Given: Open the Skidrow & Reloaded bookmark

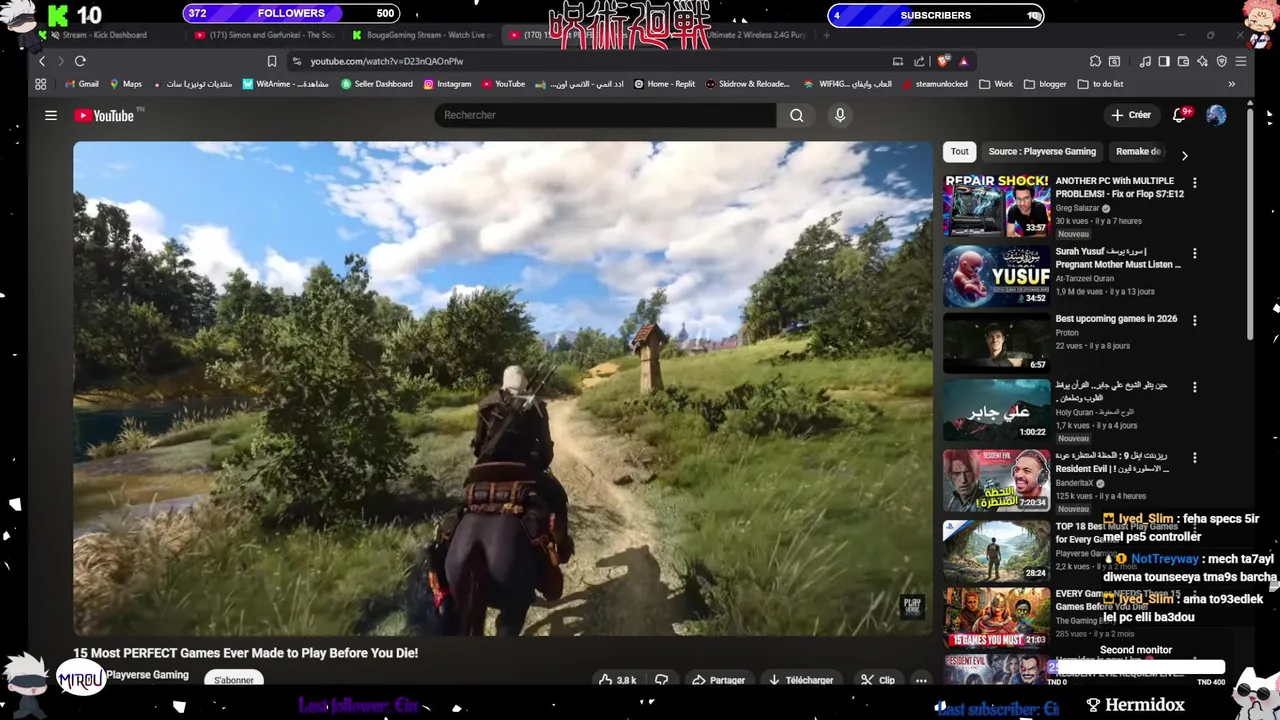Looking at the screenshot, I should click(x=747, y=84).
